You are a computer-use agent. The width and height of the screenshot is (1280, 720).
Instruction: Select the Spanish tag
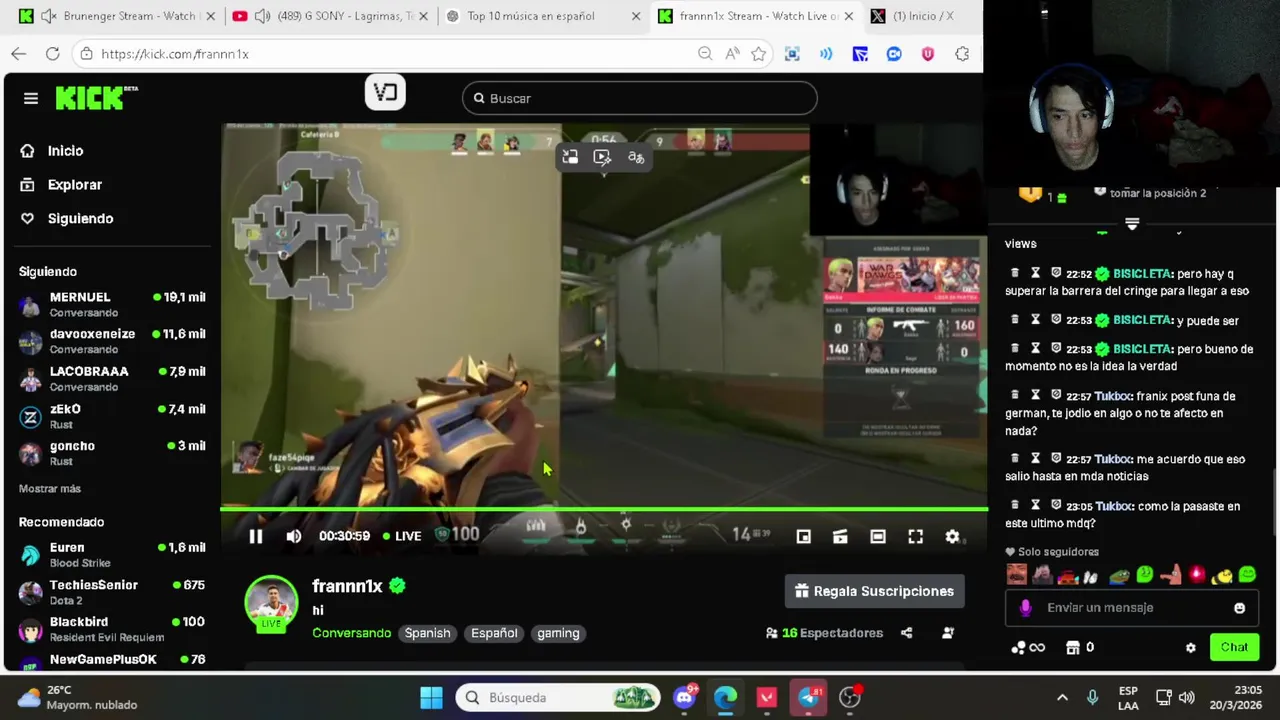427,633
